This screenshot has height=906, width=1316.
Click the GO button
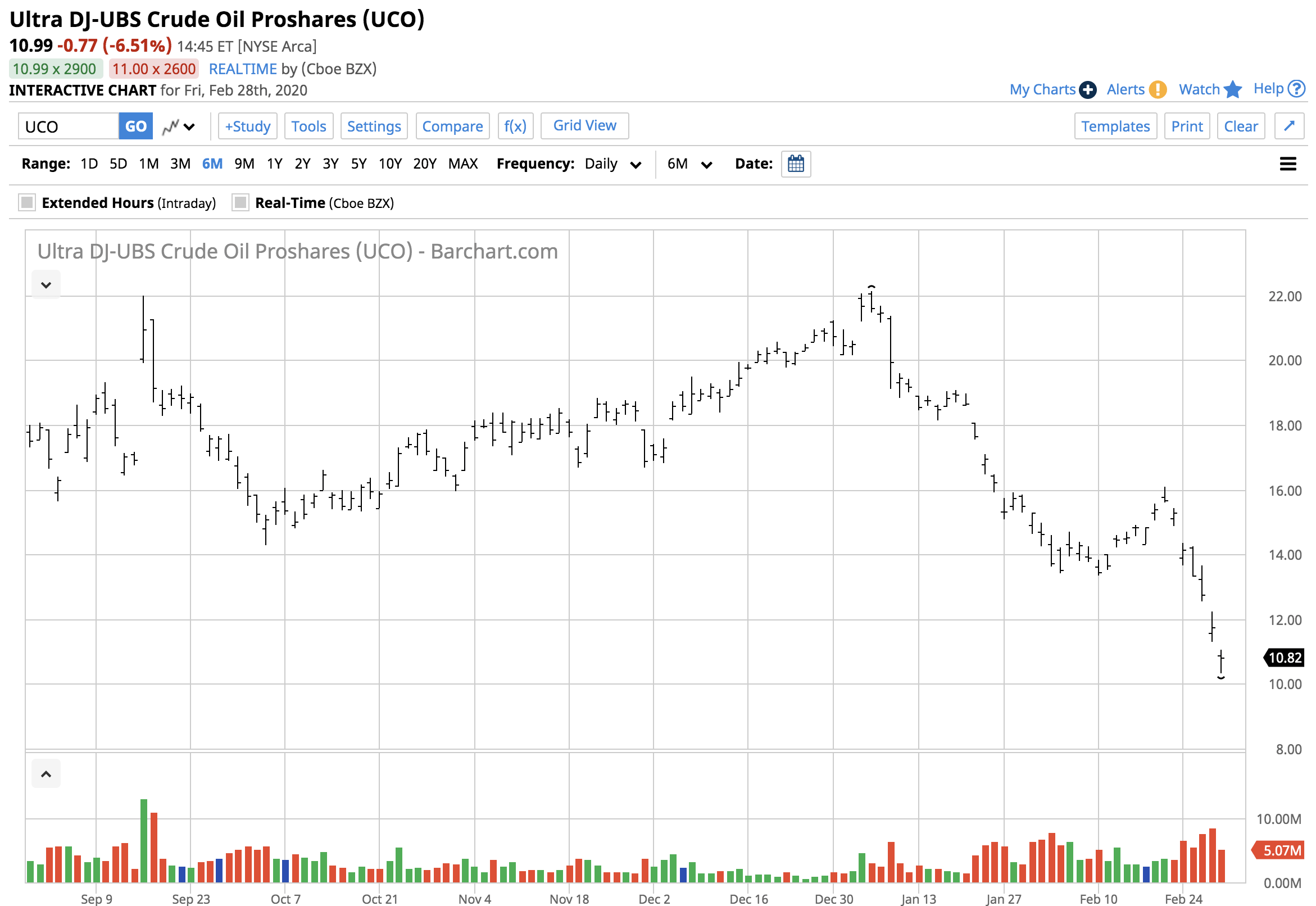135,126
